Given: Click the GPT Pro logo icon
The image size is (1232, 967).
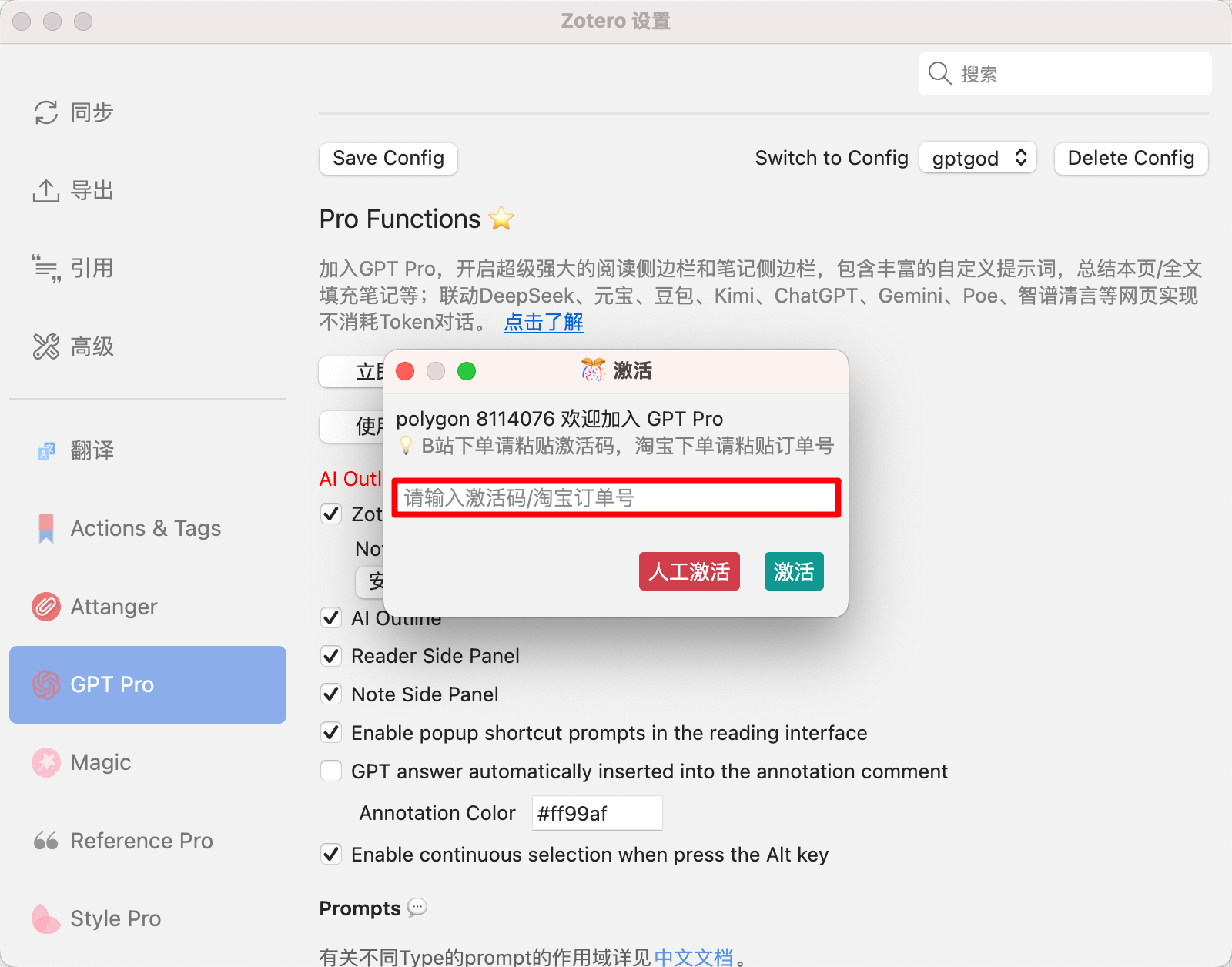Looking at the screenshot, I should coord(46,684).
